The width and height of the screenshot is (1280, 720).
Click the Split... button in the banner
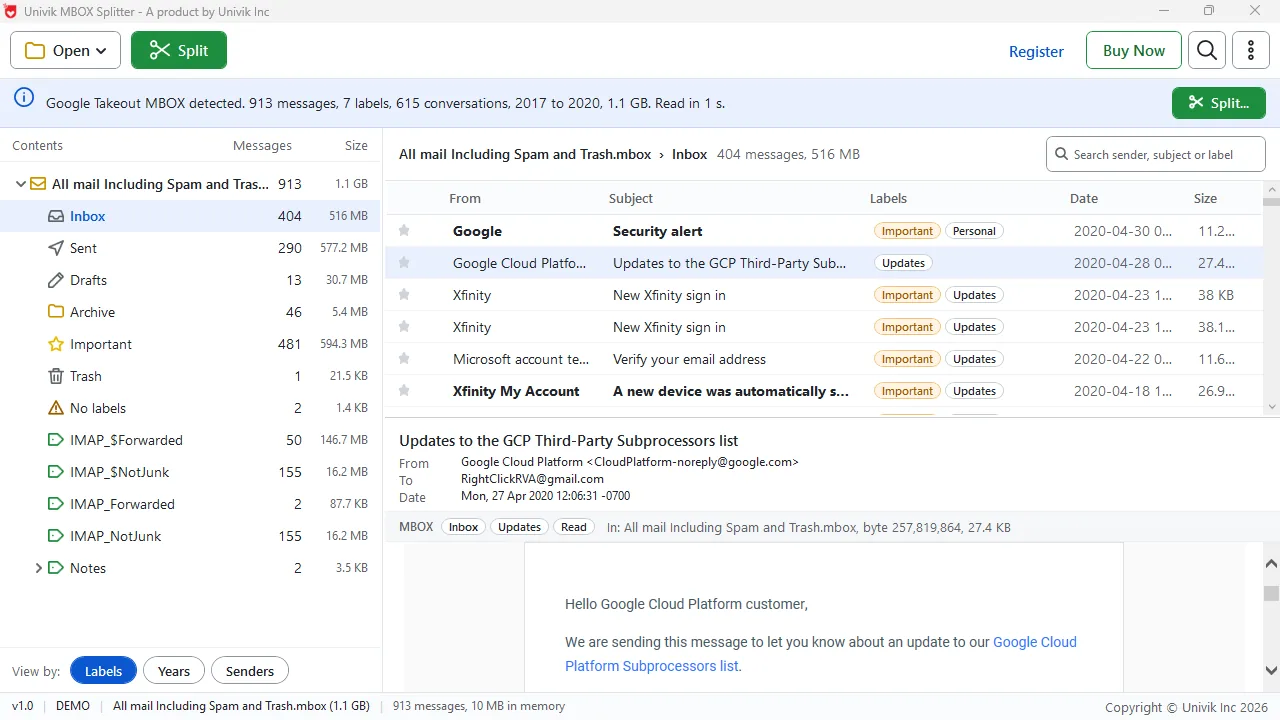click(x=1219, y=103)
